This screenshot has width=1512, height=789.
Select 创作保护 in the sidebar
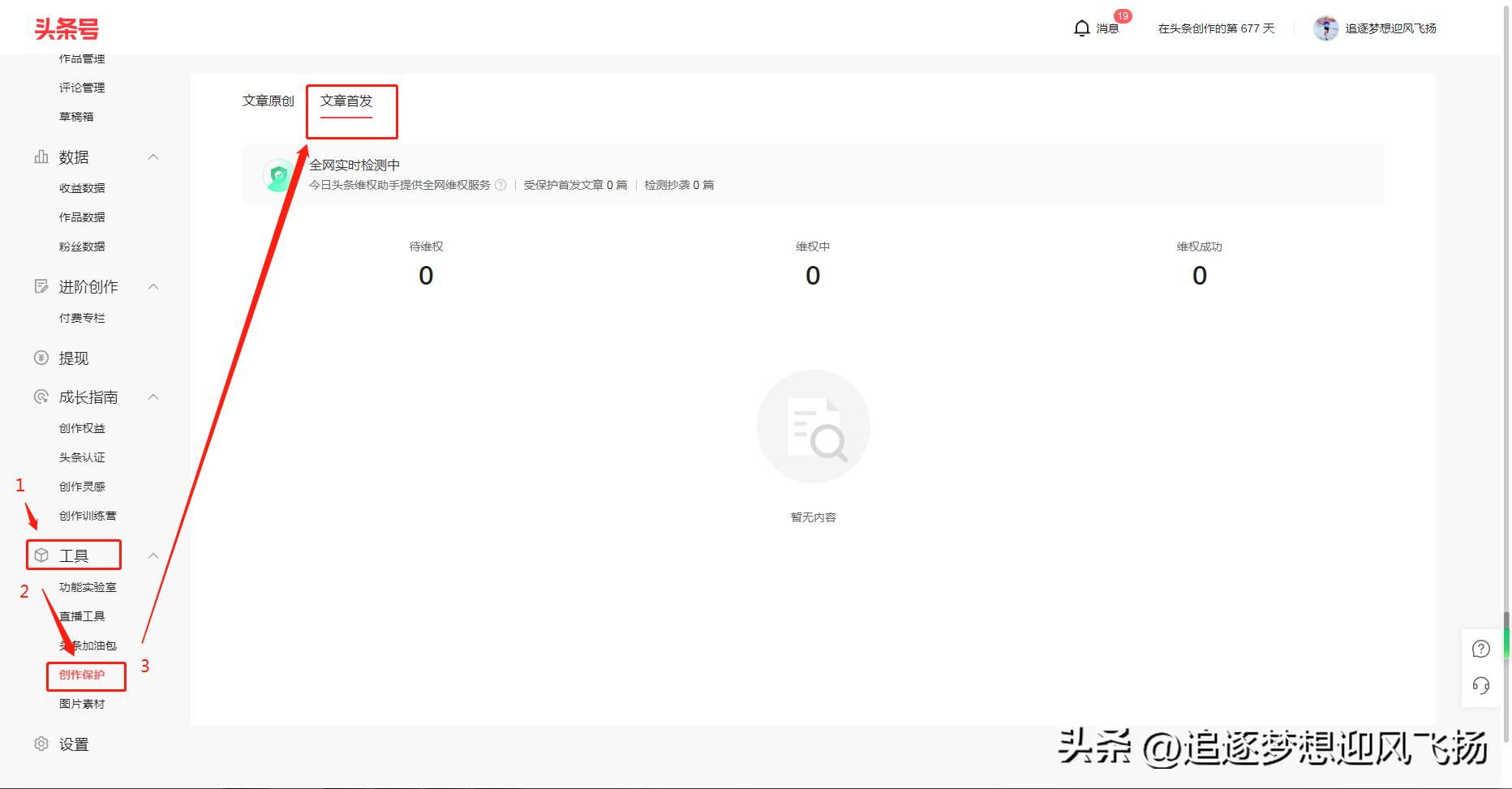(x=82, y=675)
